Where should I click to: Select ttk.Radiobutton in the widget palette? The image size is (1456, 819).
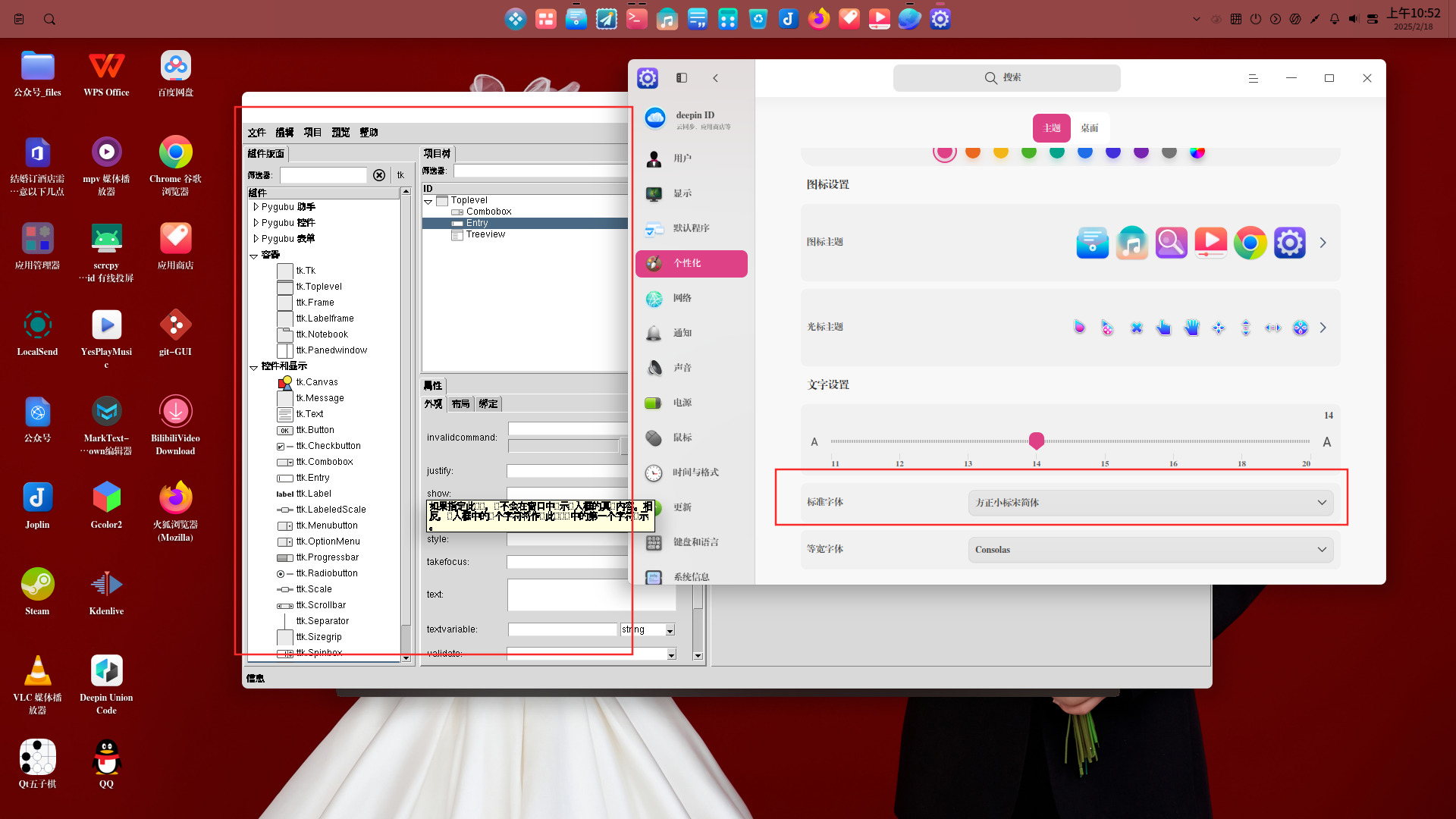pyautogui.click(x=327, y=573)
